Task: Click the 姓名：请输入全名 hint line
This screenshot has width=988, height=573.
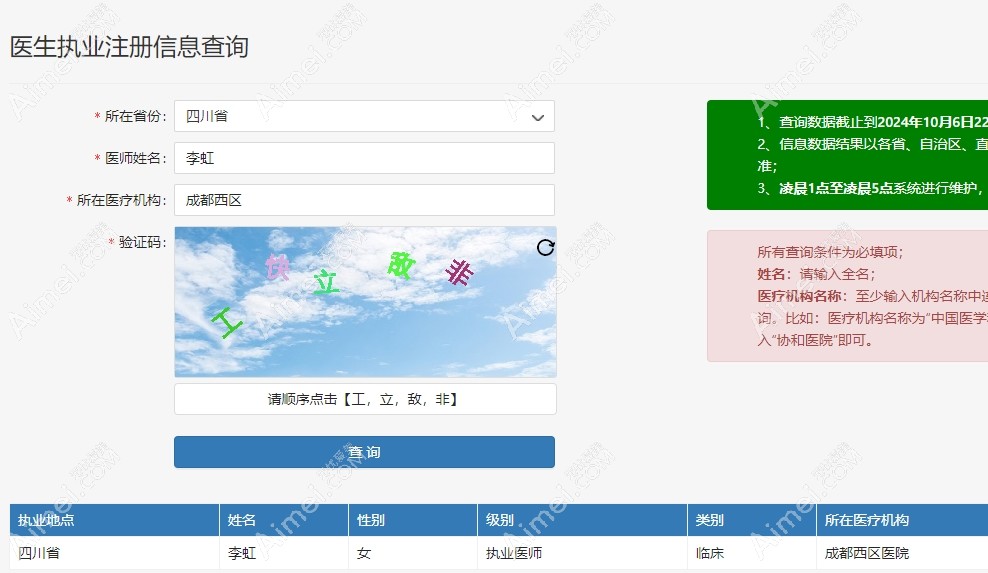Action: pyautogui.click(x=817, y=274)
